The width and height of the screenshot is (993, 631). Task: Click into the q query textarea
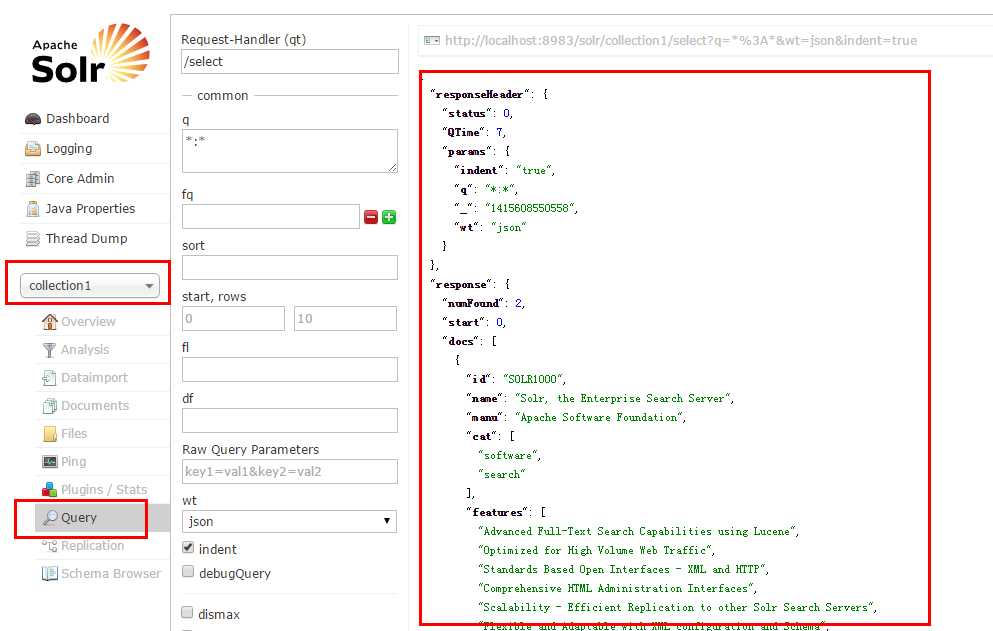(x=290, y=151)
